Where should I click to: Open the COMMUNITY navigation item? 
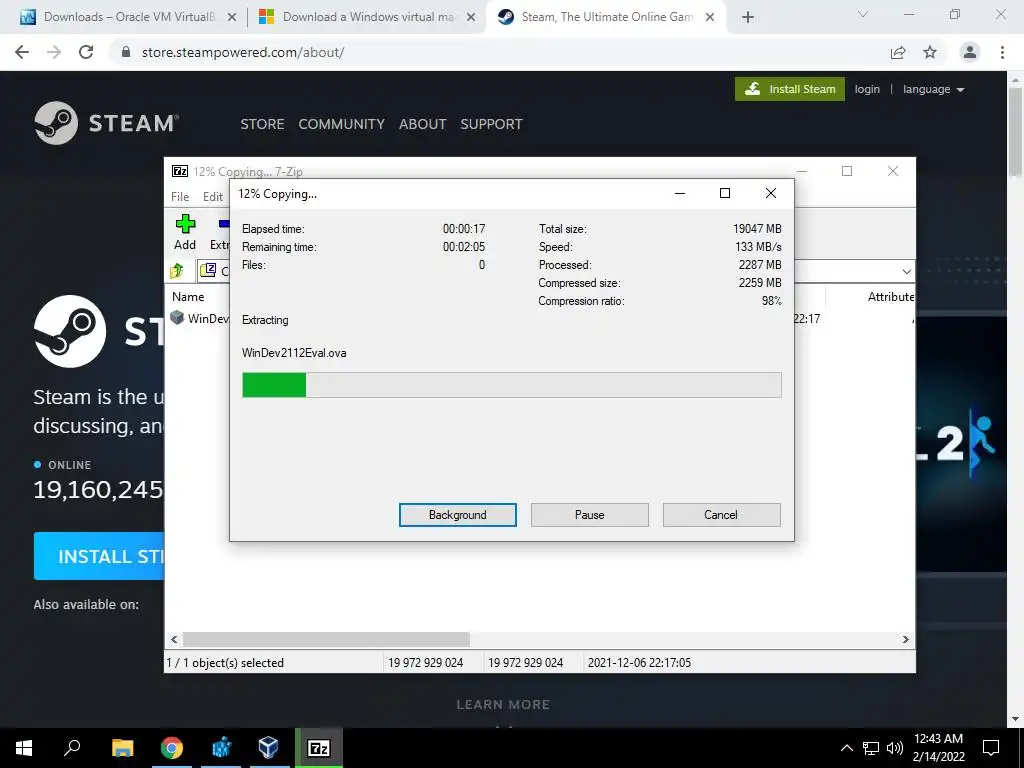click(x=342, y=124)
